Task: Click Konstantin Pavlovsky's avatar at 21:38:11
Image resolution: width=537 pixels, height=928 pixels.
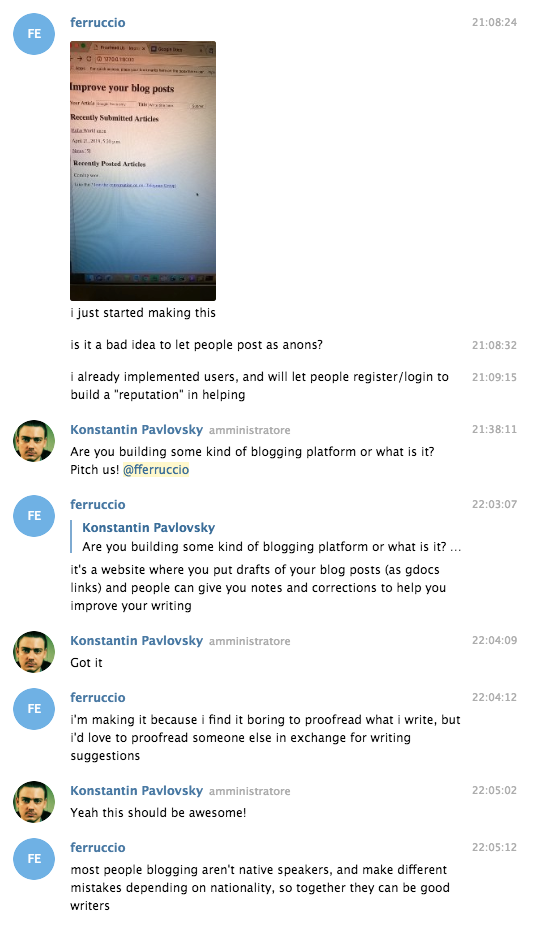Action: click(34, 441)
